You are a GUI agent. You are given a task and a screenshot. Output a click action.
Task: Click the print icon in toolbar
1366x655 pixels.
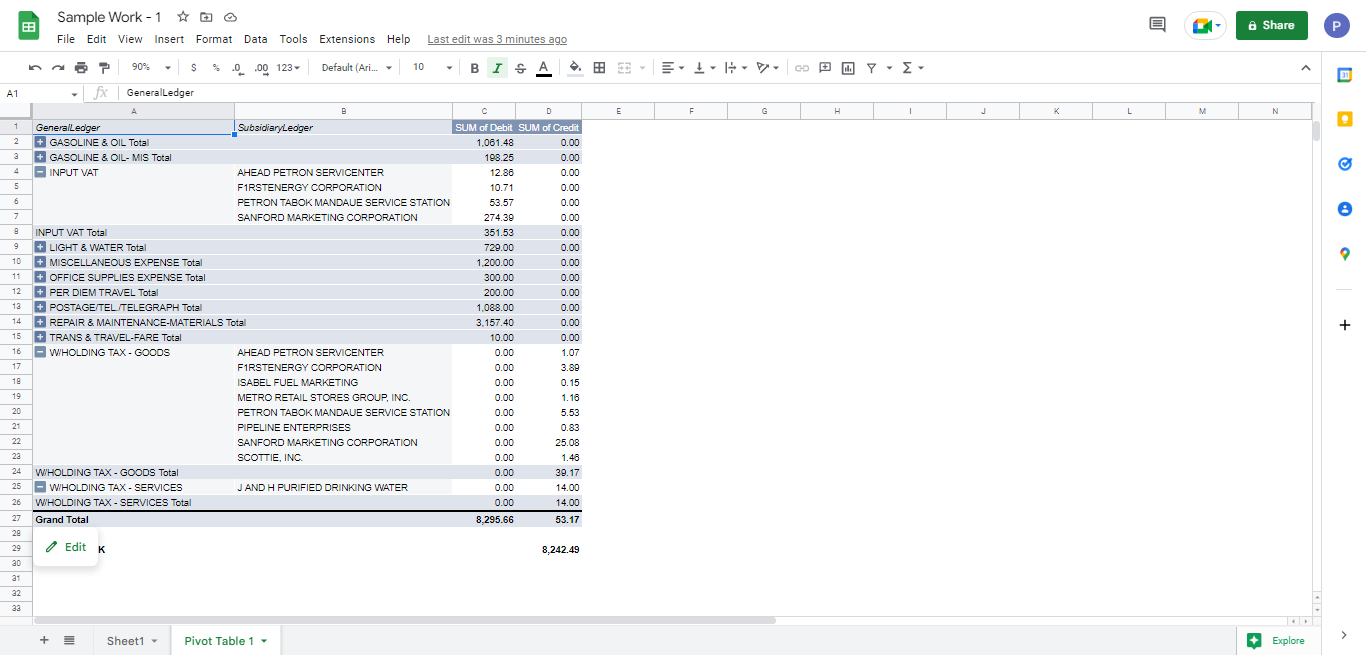81,67
